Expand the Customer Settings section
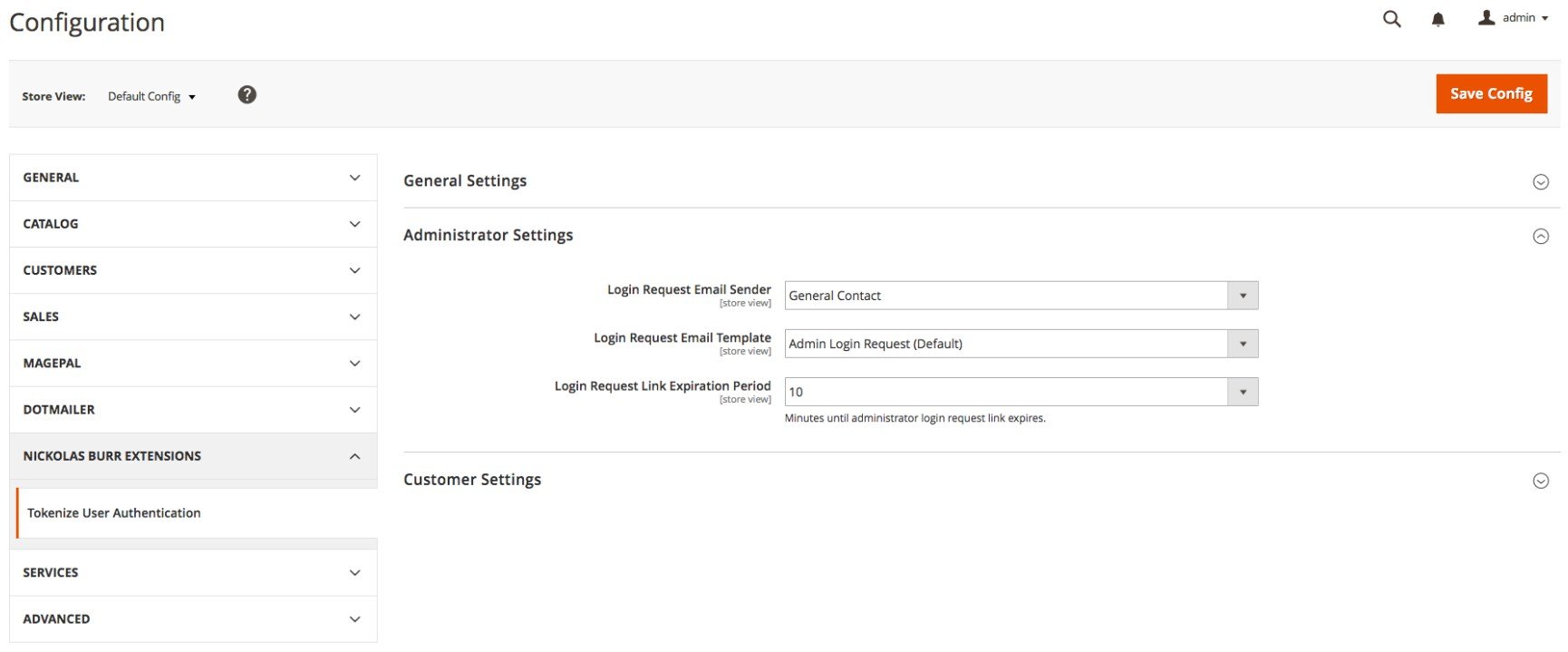 (982, 481)
